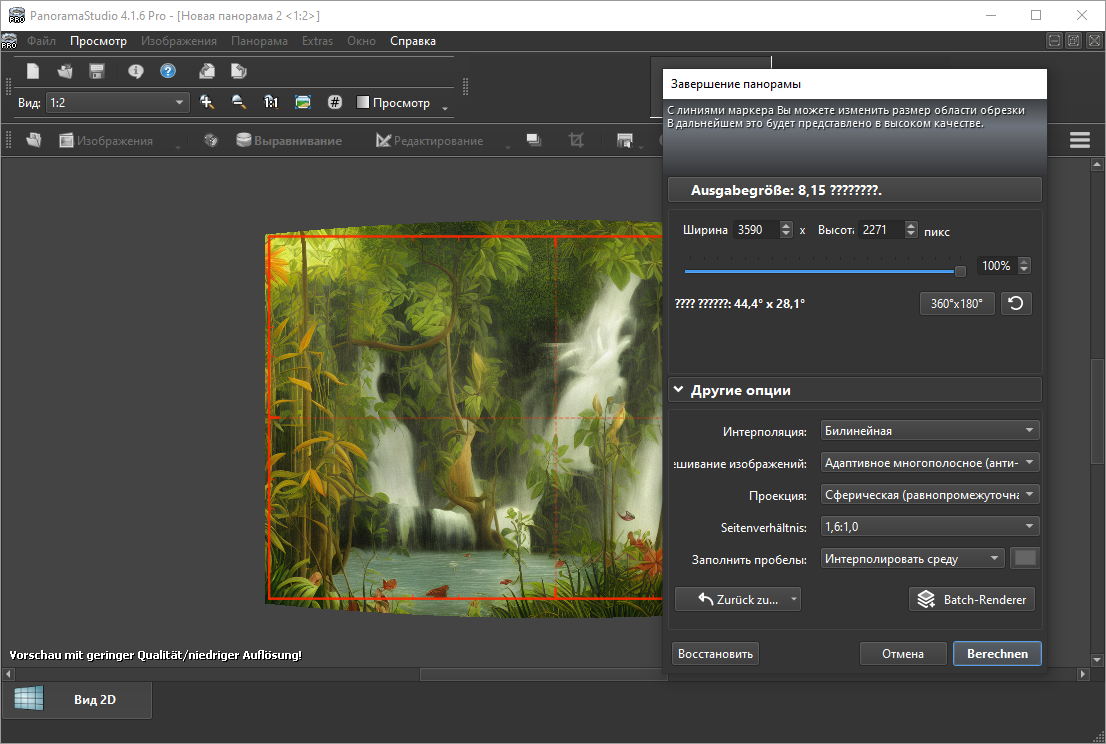
Task: Click the new panorama document icon
Action: (x=33, y=71)
